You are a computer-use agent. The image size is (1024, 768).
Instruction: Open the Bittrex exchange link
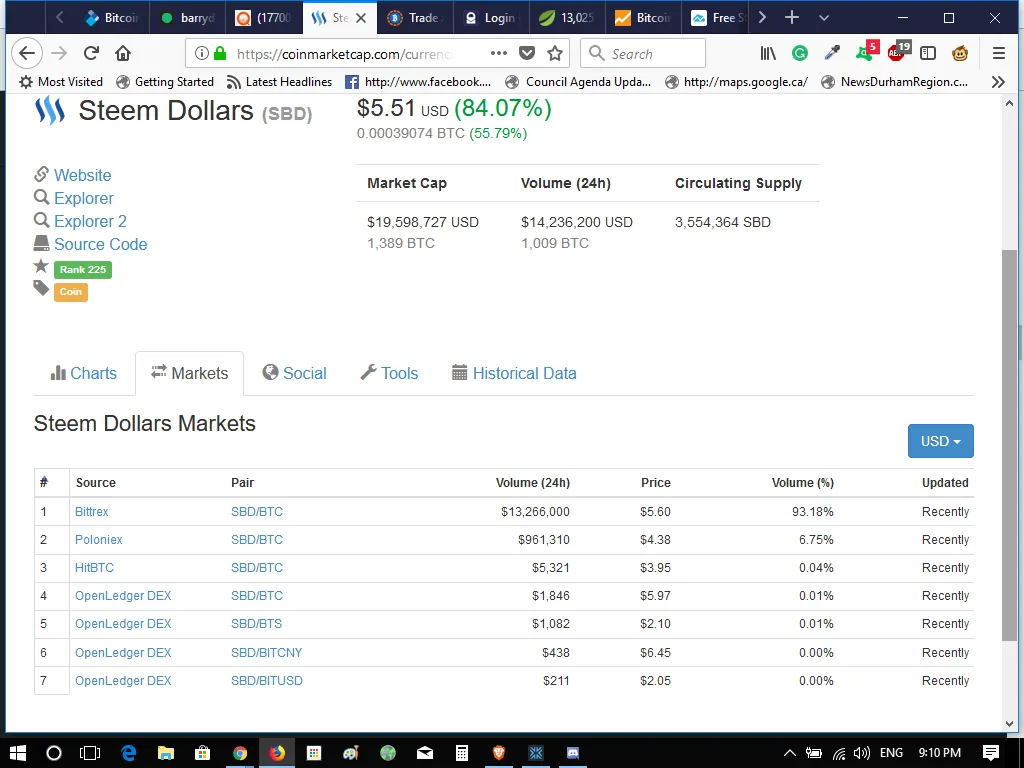click(x=91, y=511)
